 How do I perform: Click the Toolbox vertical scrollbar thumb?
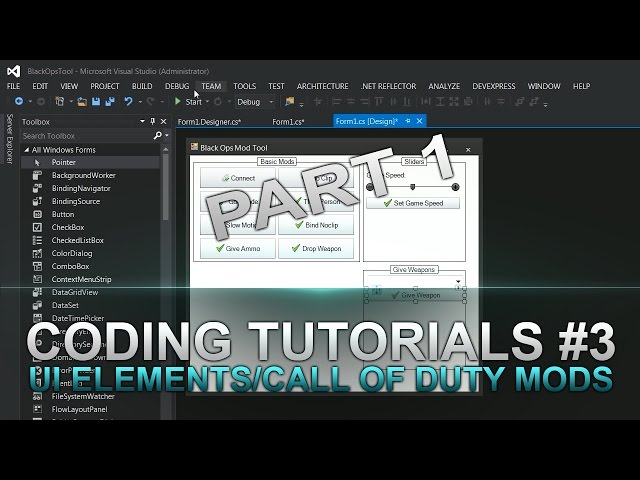(165, 187)
